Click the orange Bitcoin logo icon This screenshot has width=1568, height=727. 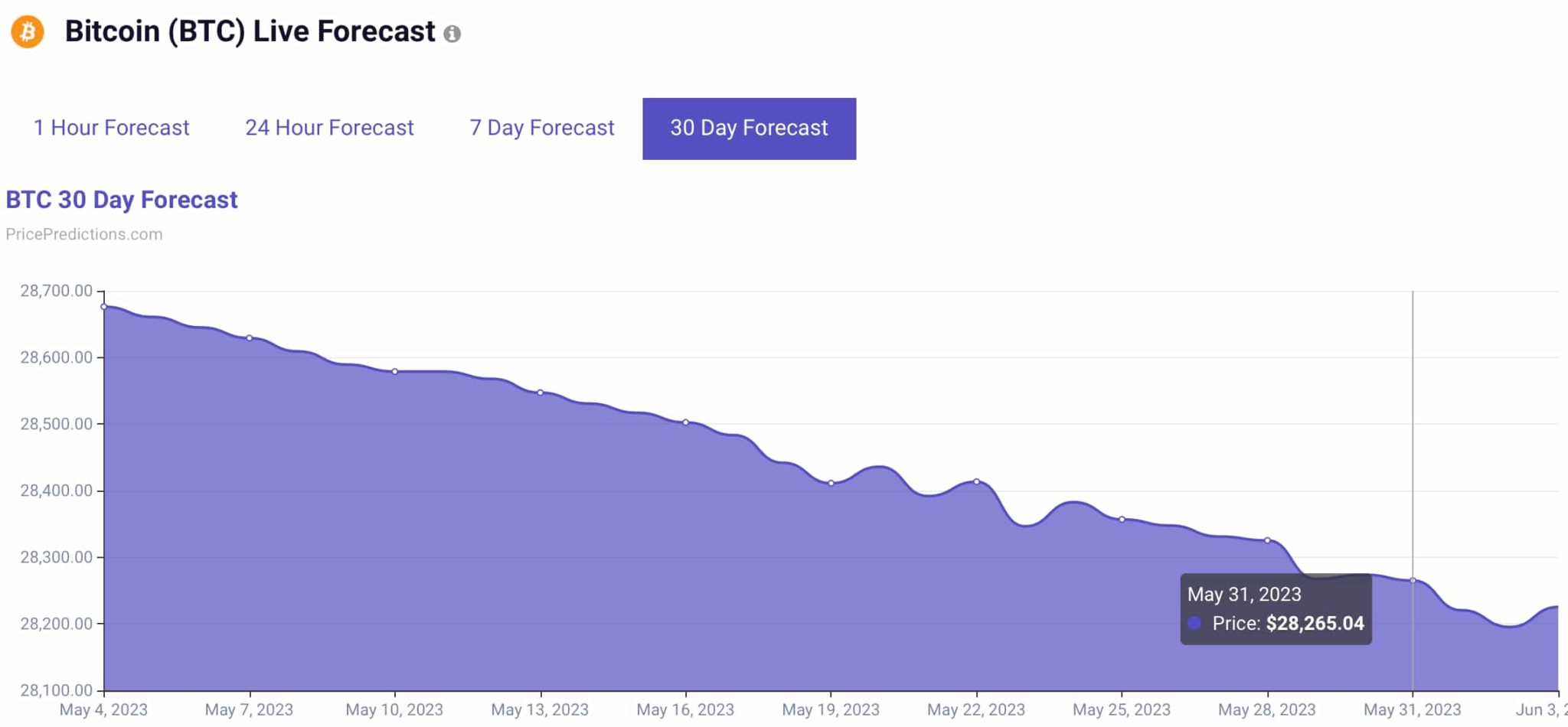click(x=27, y=32)
